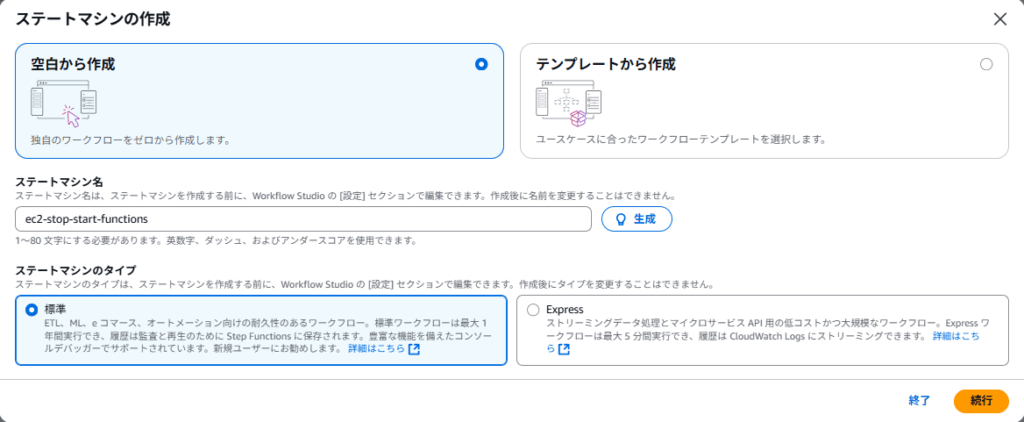The width and height of the screenshot is (1024, 422).
Task: Choose the Express type radio button
Action: pyautogui.click(x=532, y=310)
